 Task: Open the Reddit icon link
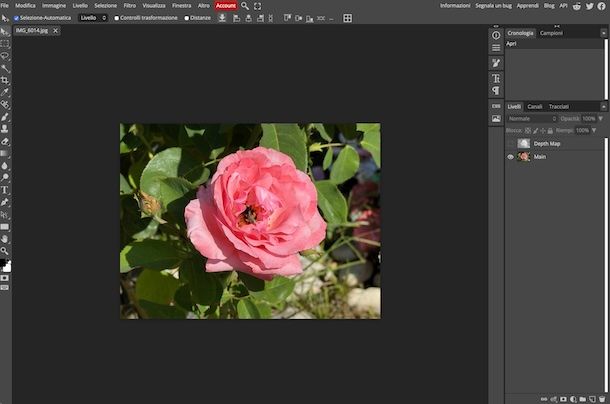click(x=577, y=5)
